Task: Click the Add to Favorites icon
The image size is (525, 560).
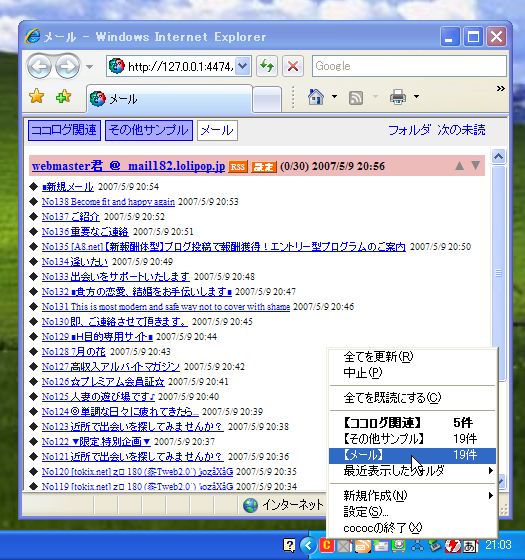Action: coord(64,96)
